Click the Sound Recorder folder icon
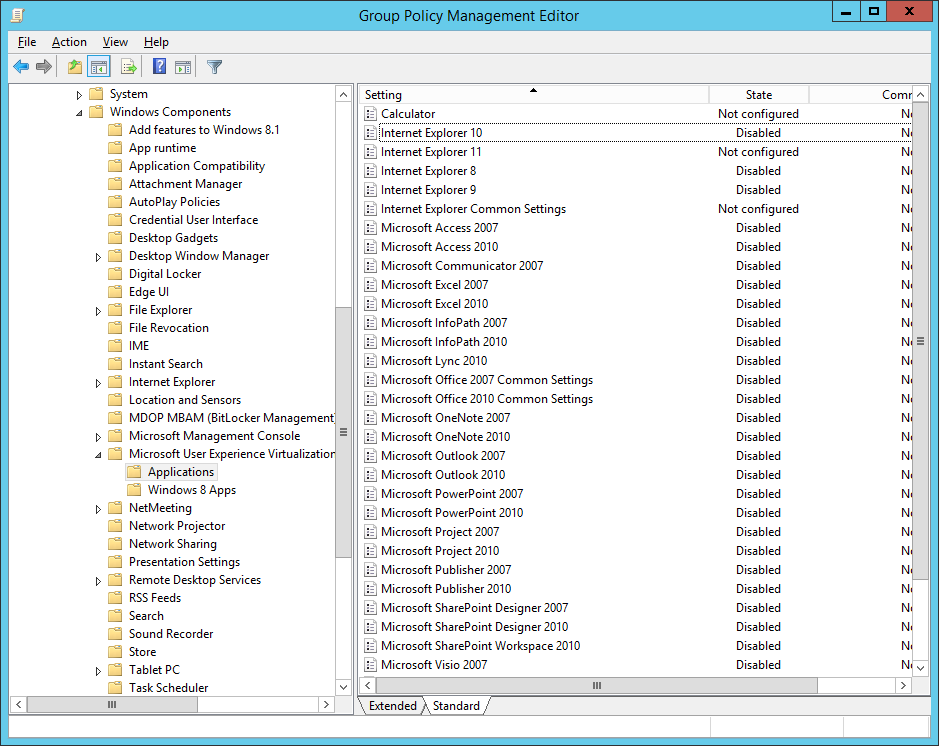 [x=115, y=633]
